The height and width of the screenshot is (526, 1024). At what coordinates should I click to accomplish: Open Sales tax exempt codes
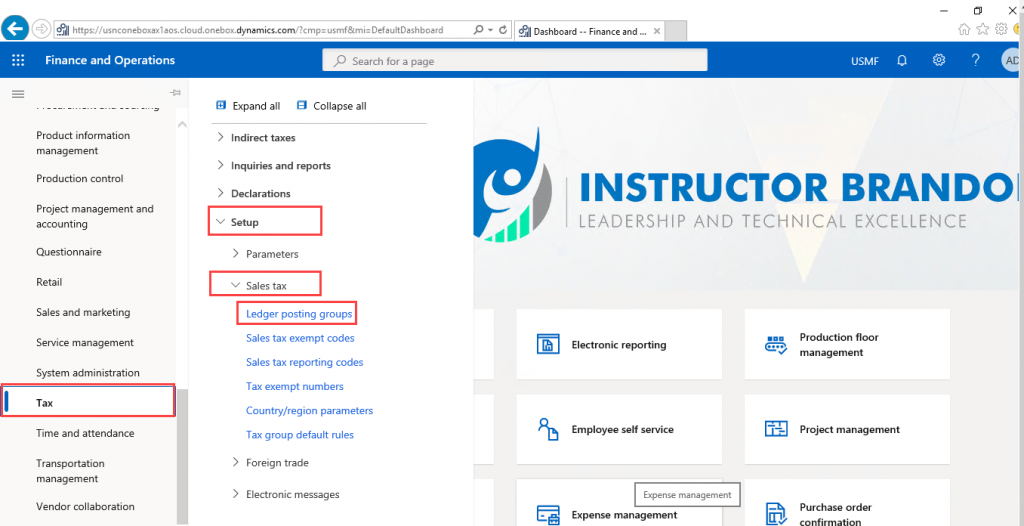point(300,338)
